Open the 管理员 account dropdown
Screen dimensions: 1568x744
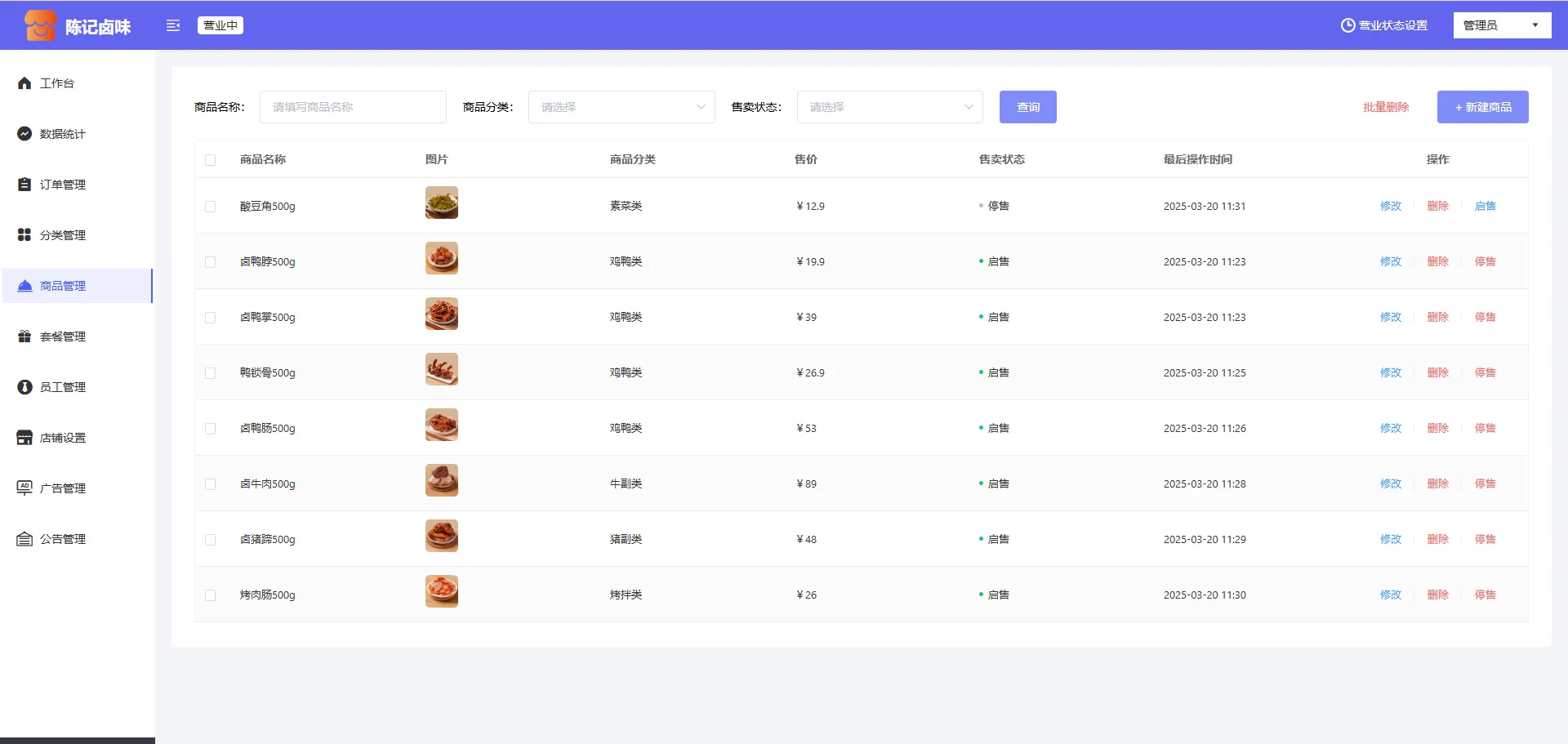[x=1501, y=25]
